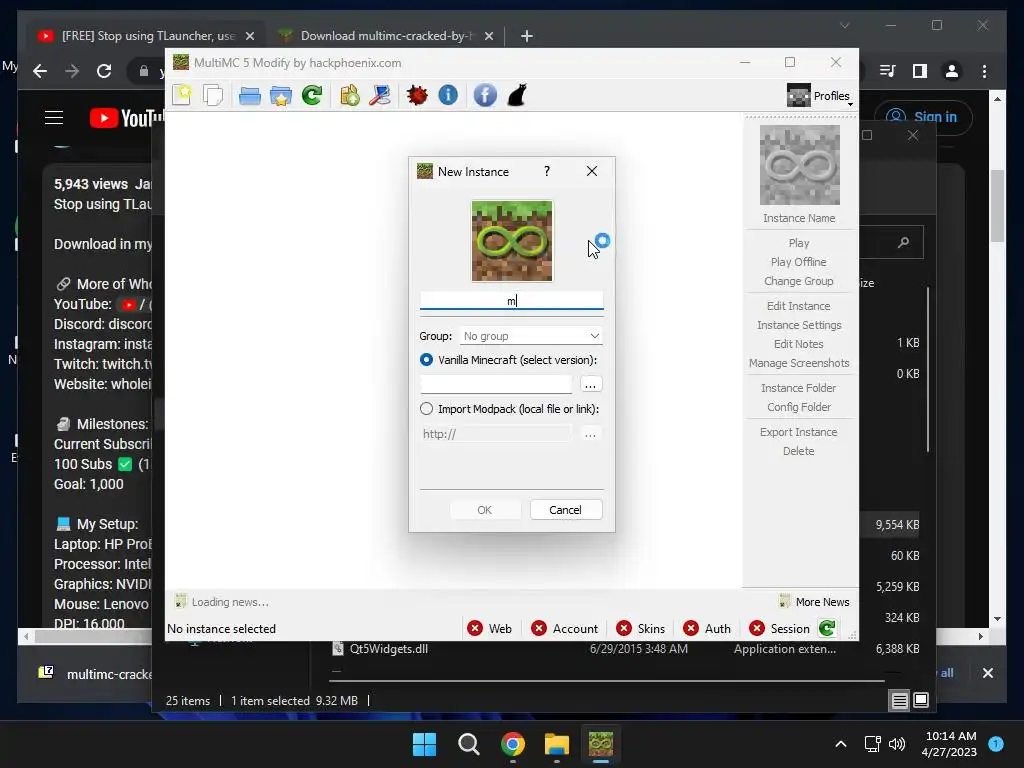This screenshot has height=768, width=1024.
Task: Click Play in the instance panel
Action: [799, 243]
